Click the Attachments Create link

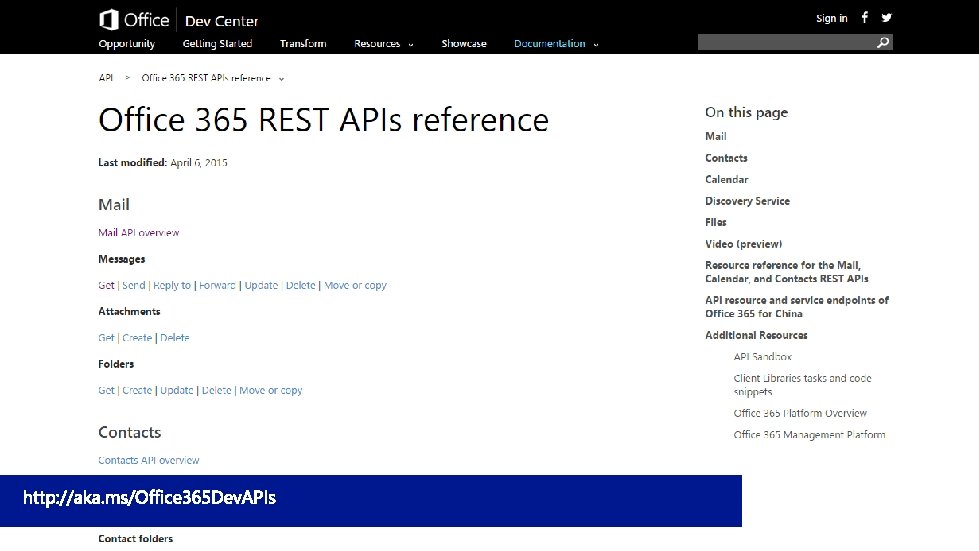(x=137, y=338)
